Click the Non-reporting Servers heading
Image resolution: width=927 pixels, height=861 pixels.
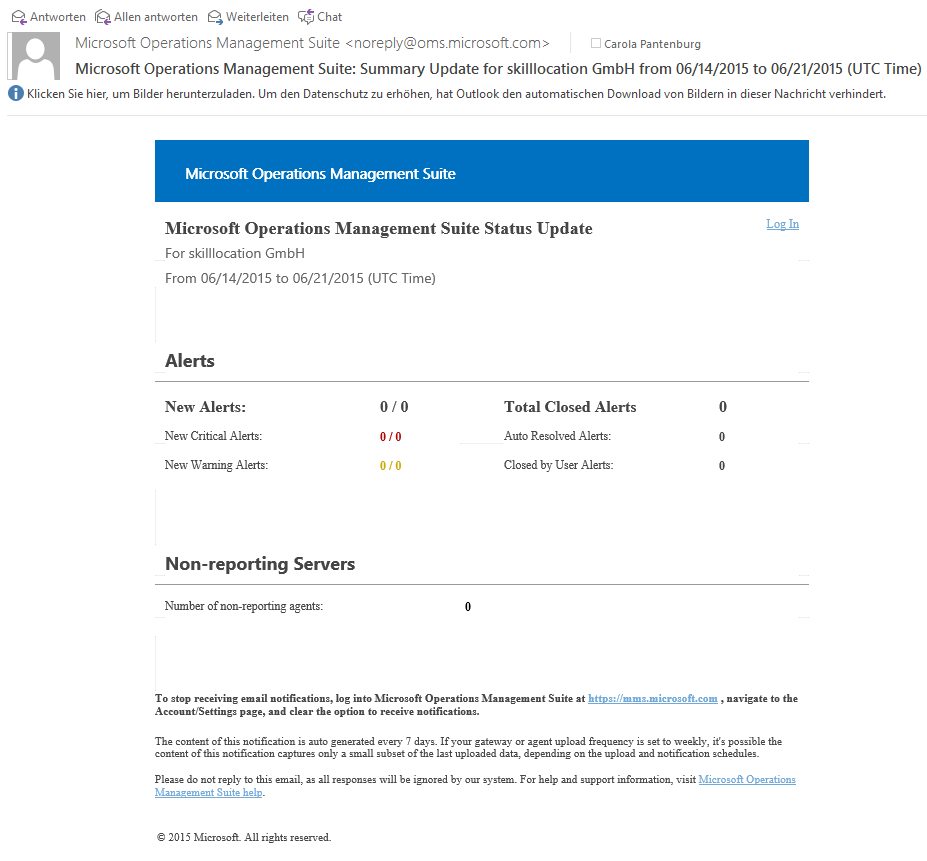click(x=260, y=564)
